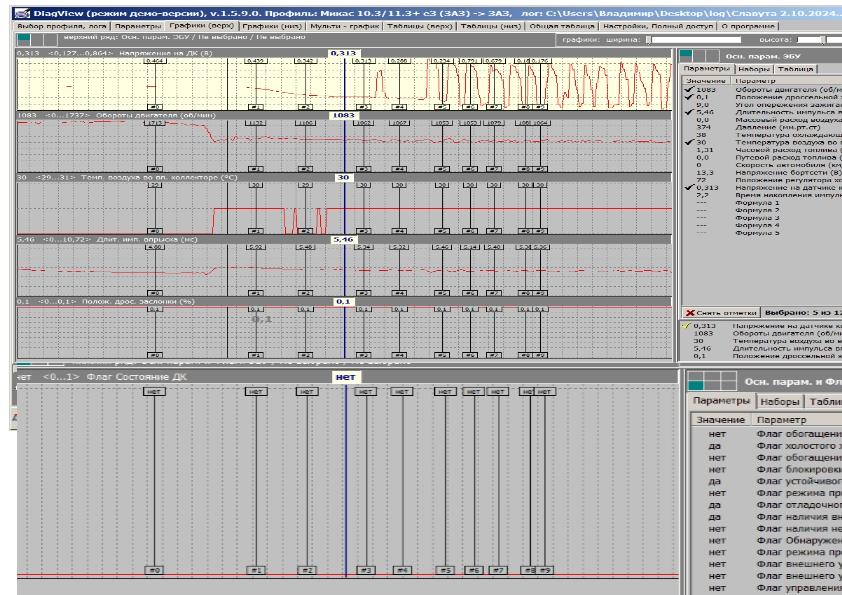Click marker #4 in the 'Флаг Состояние ДК' graph
Screen dimensions: 842x595
point(402,570)
